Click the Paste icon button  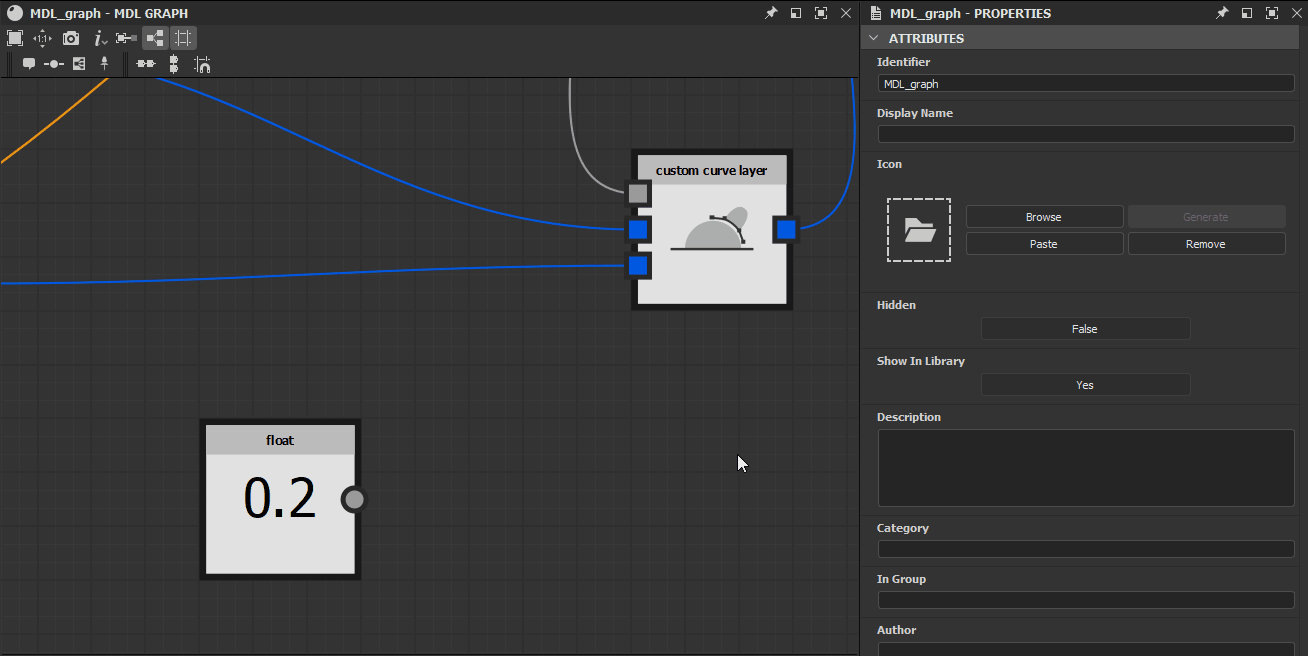[x=1044, y=244]
